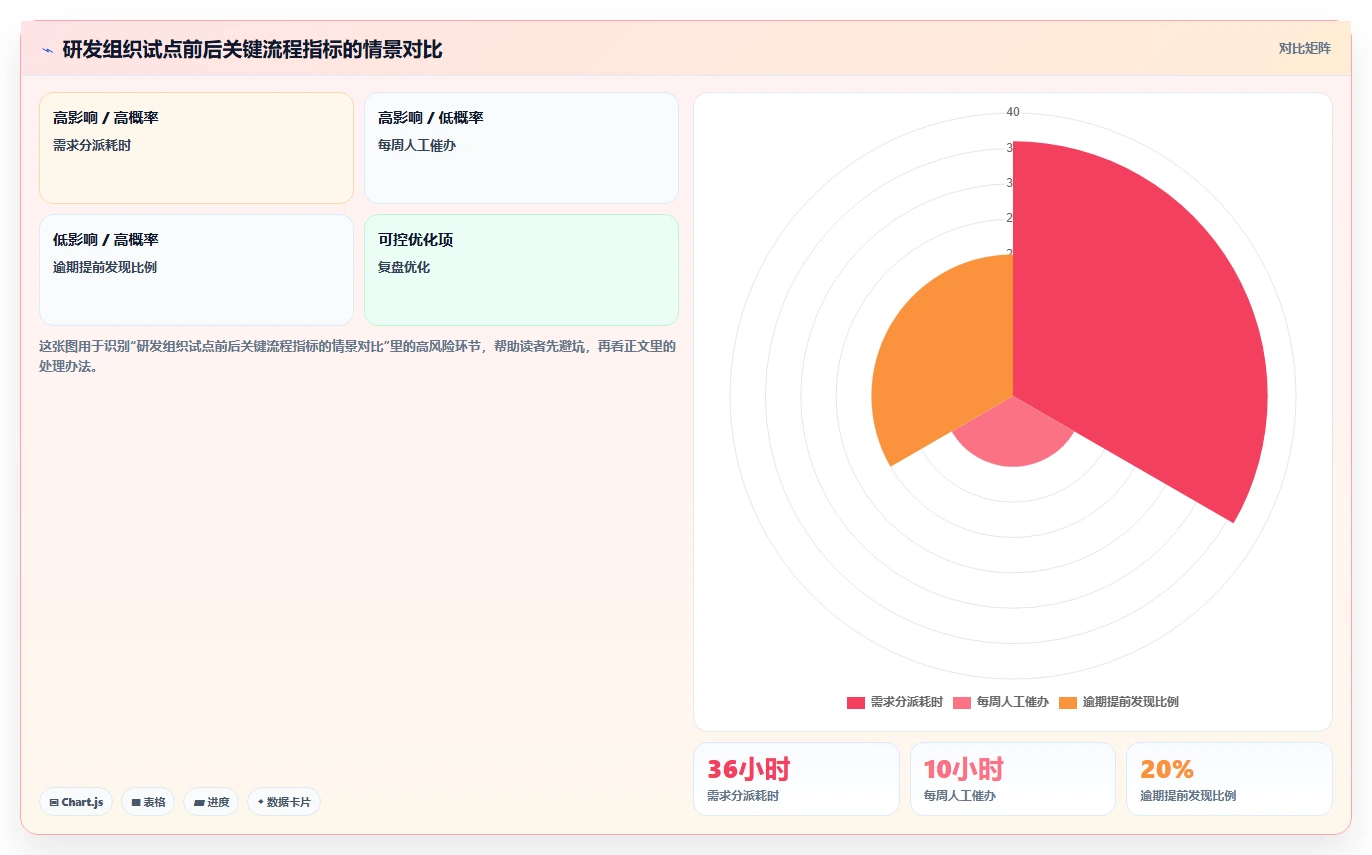
Task: Toggle 需求分派耗时 legend swatch
Action: [x=855, y=702]
